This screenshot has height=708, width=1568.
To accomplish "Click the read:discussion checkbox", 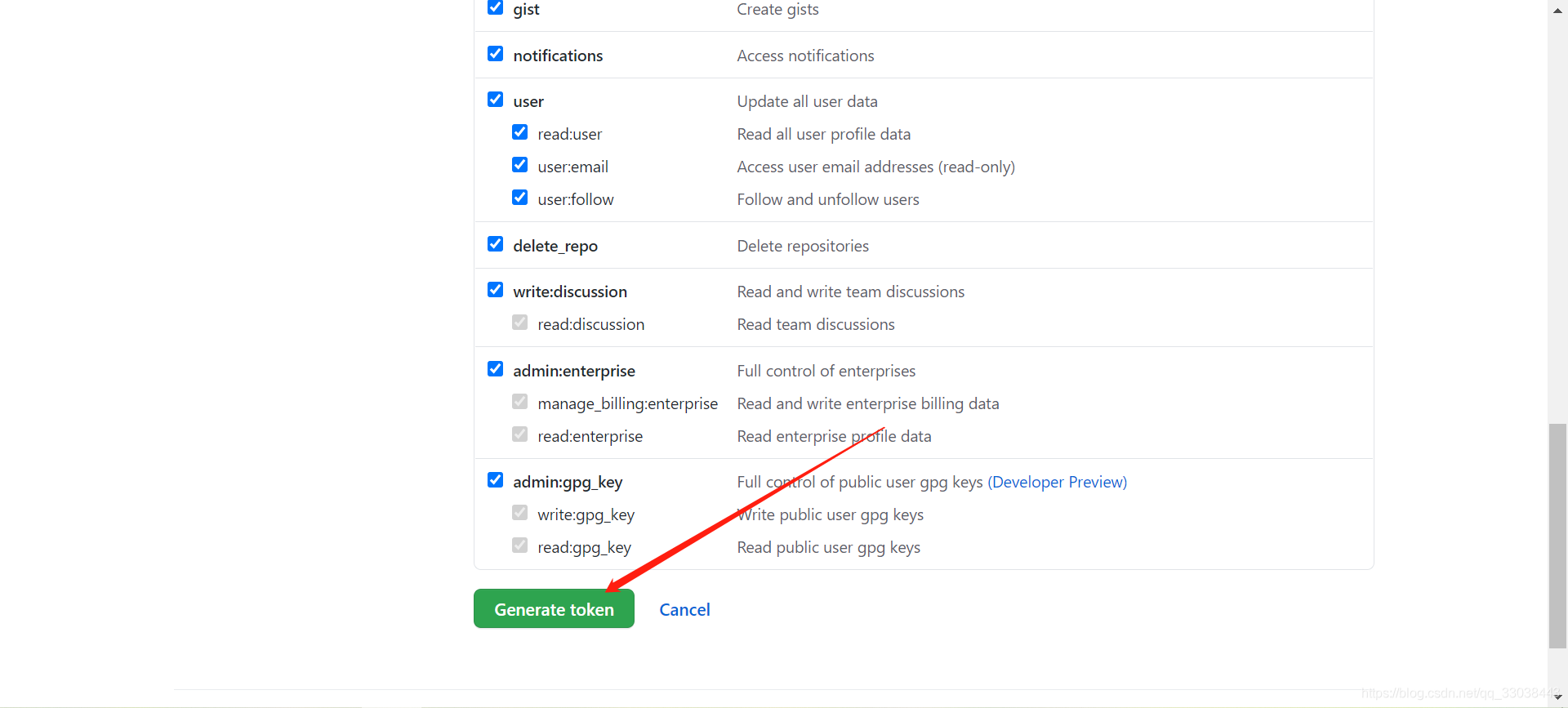I will pyautogui.click(x=519, y=323).
